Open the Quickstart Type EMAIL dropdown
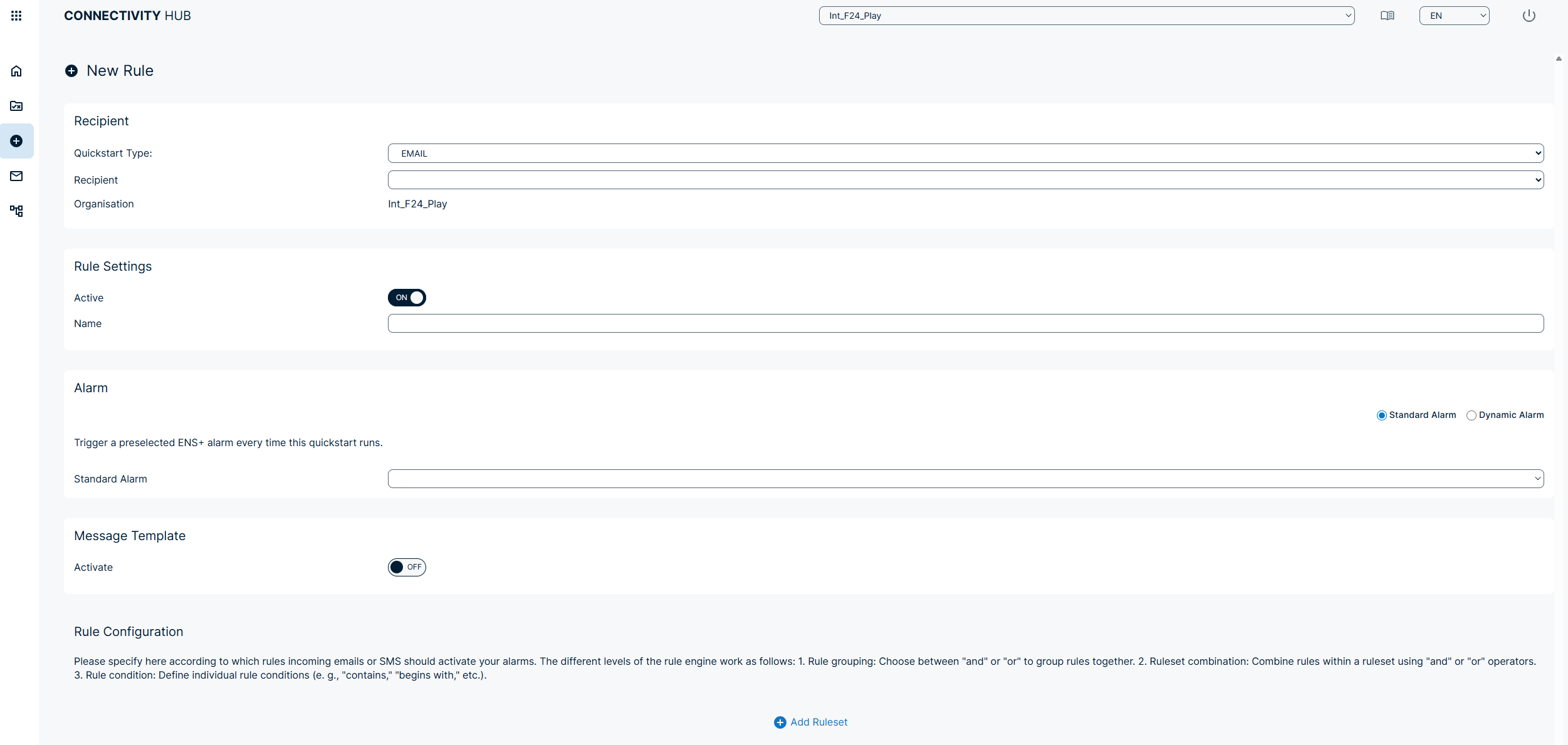The width and height of the screenshot is (1568, 745). [965, 154]
